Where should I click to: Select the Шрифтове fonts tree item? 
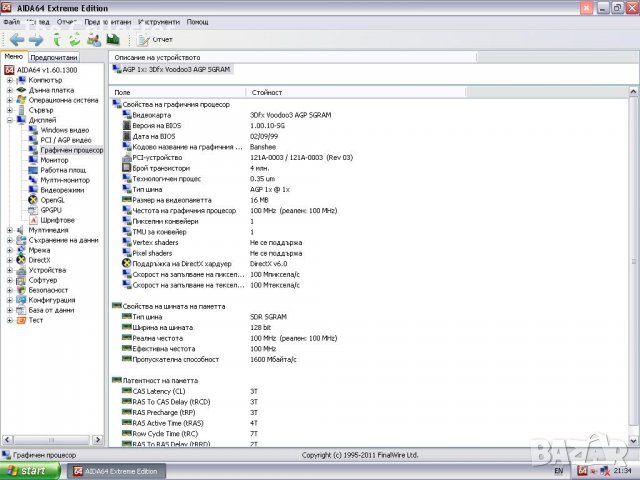click(57, 220)
